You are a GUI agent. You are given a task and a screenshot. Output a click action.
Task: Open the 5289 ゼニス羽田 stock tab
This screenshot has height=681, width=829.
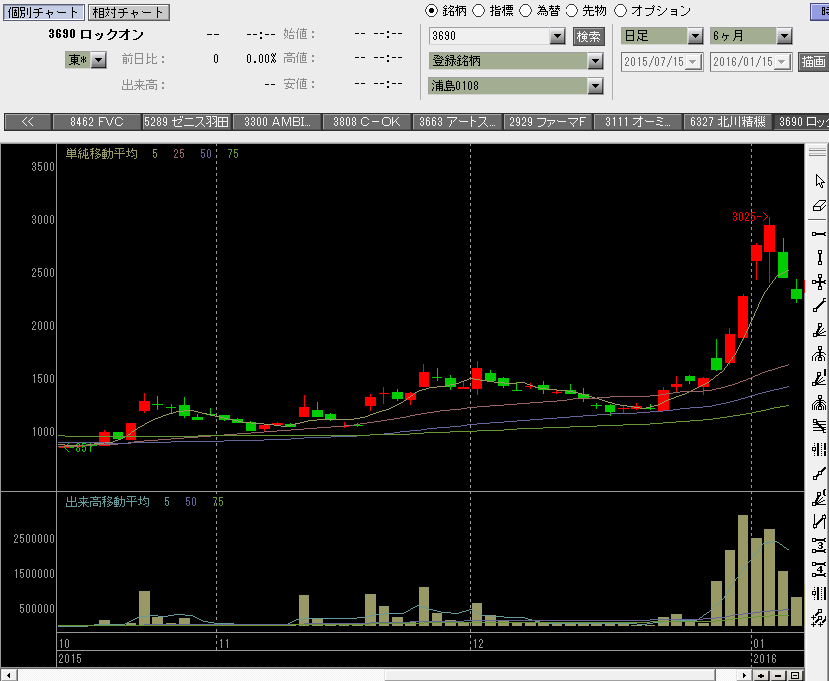(x=187, y=122)
